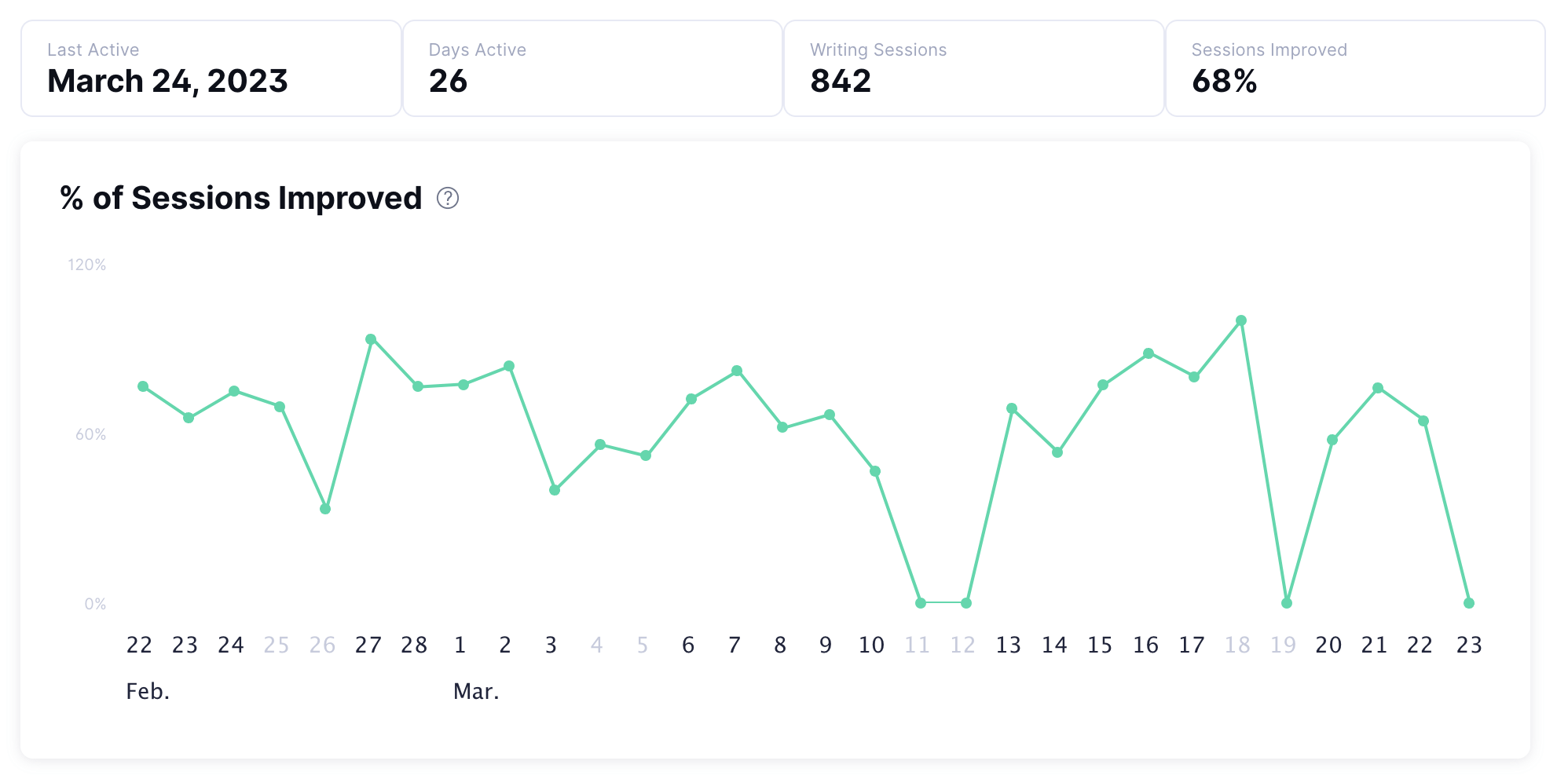Select the data point for March 18 peak
This screenshot has height=779, width=1568.
[x=1240, y=320]
